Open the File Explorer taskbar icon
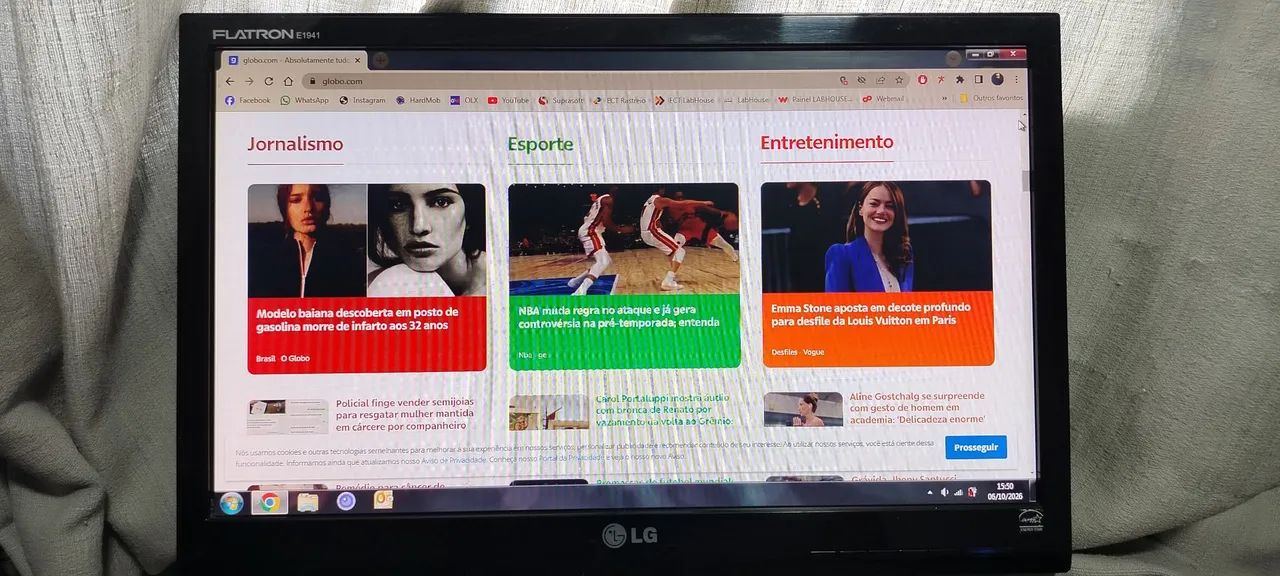This screenshot has height=576, width=1280. [308, 502]
